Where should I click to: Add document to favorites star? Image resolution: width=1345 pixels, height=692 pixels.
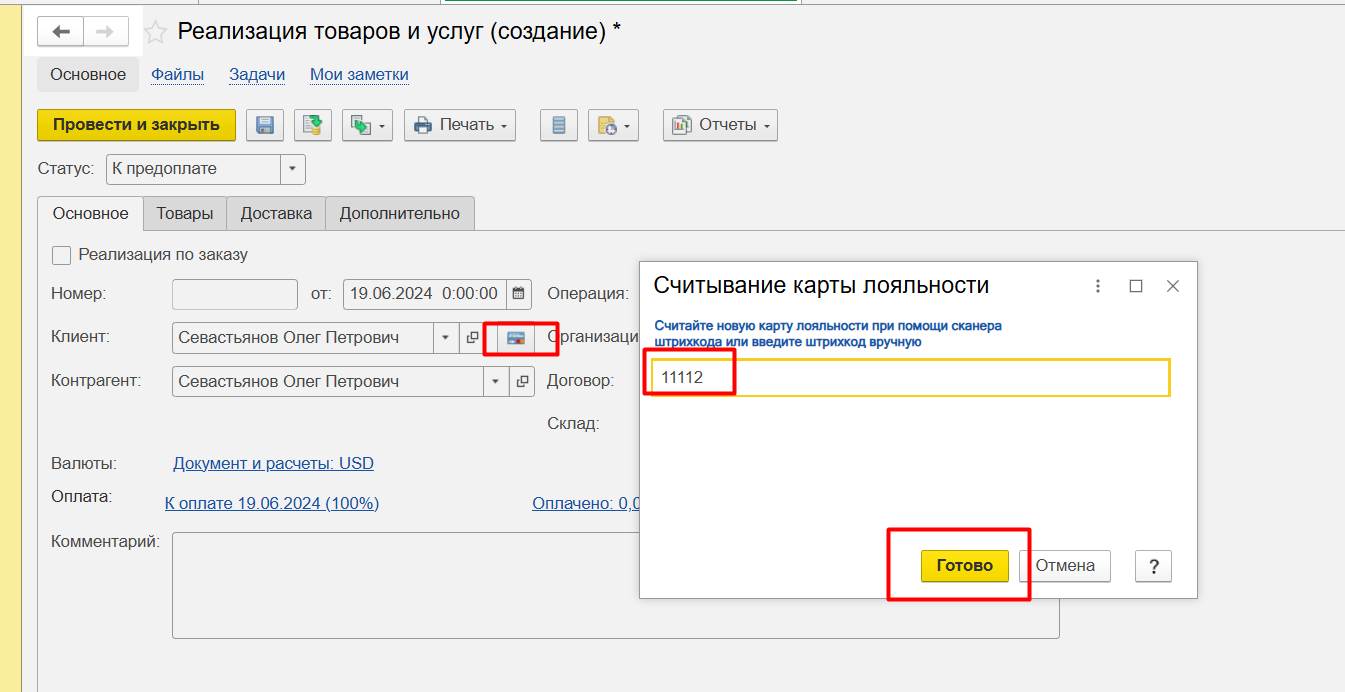tap(155, 32)
